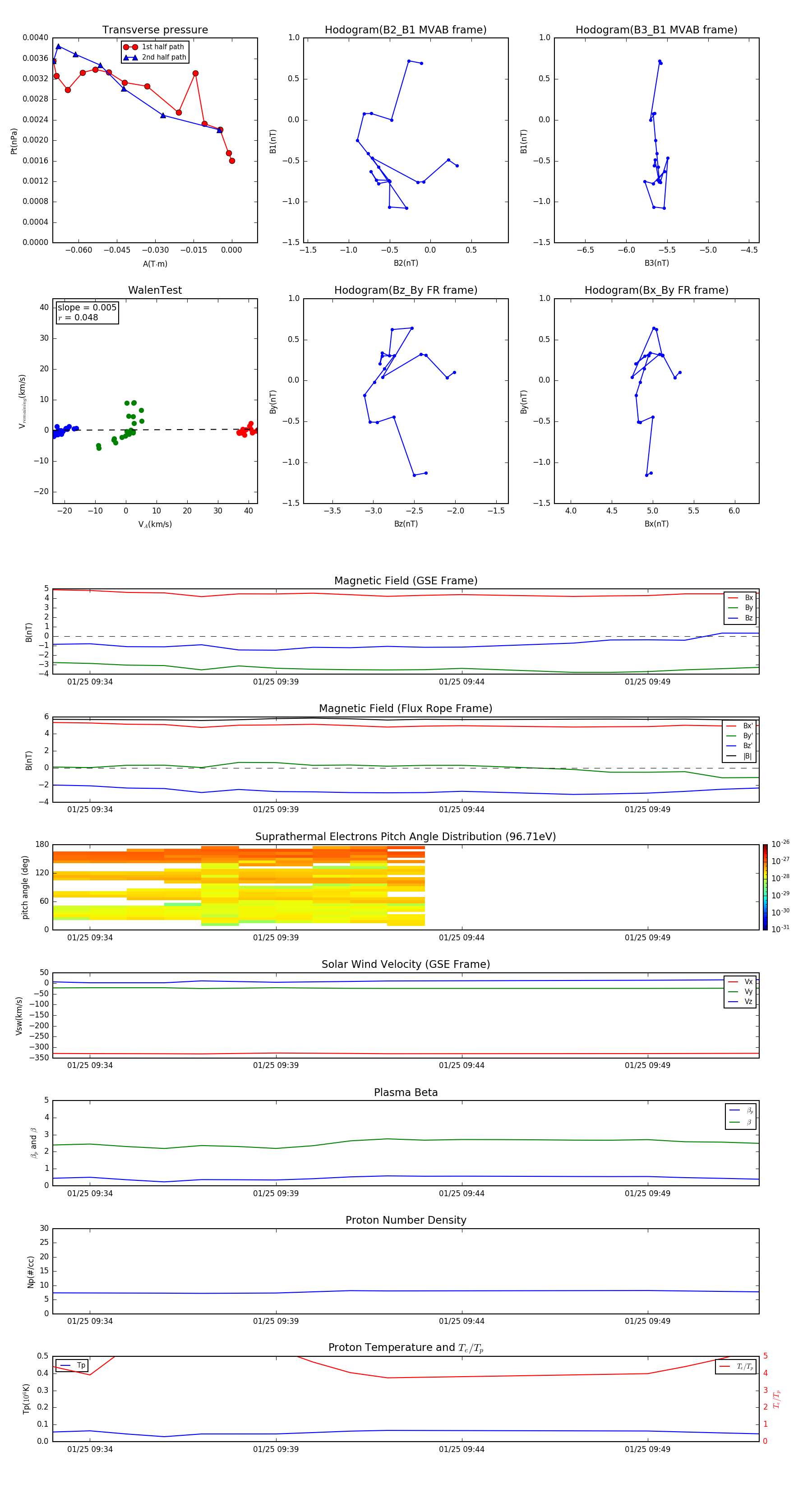Click '01/25 09:39' tick in GSE field plot
812x1489 pixels.
click(276, 681)
